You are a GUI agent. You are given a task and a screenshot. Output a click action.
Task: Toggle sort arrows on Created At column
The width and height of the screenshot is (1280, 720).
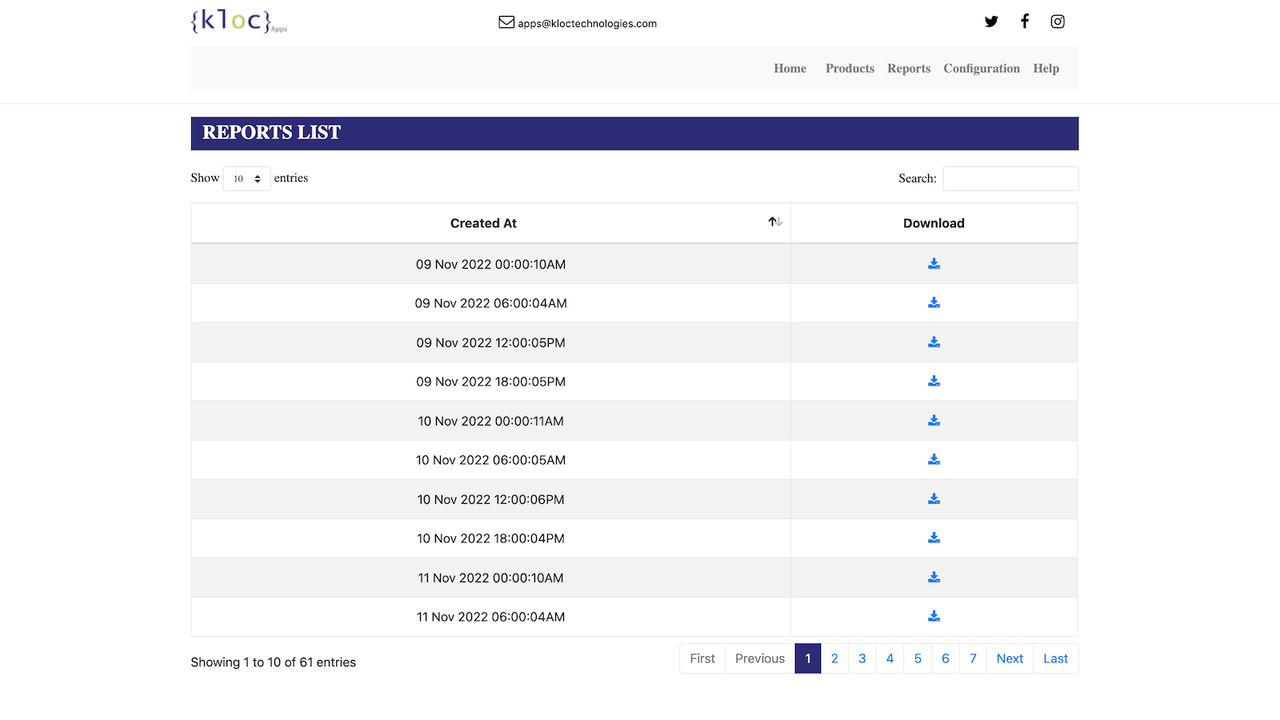775,222
